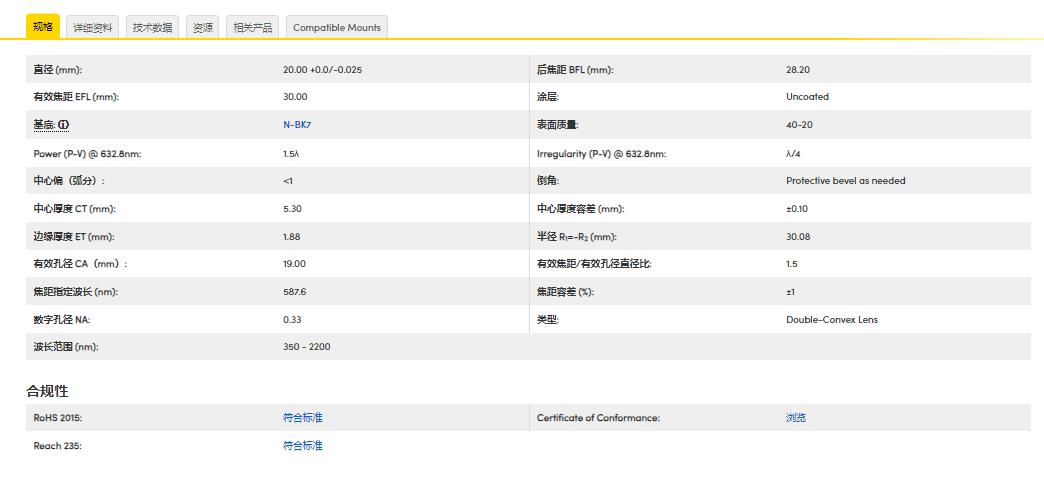View the 相关产品 tab
This screenshot has width=1044, height=481.
[x=252, y=27]
